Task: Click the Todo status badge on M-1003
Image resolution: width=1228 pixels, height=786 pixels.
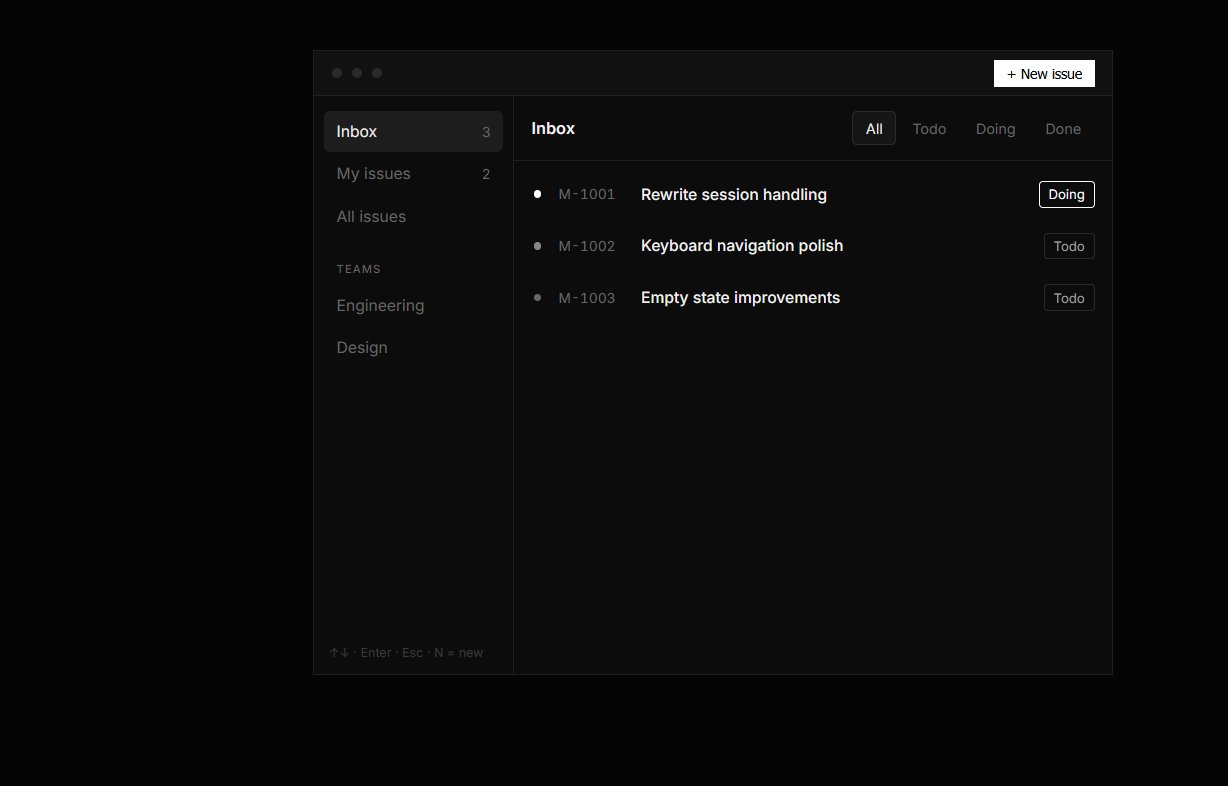Action: (x=1069, y=298)
